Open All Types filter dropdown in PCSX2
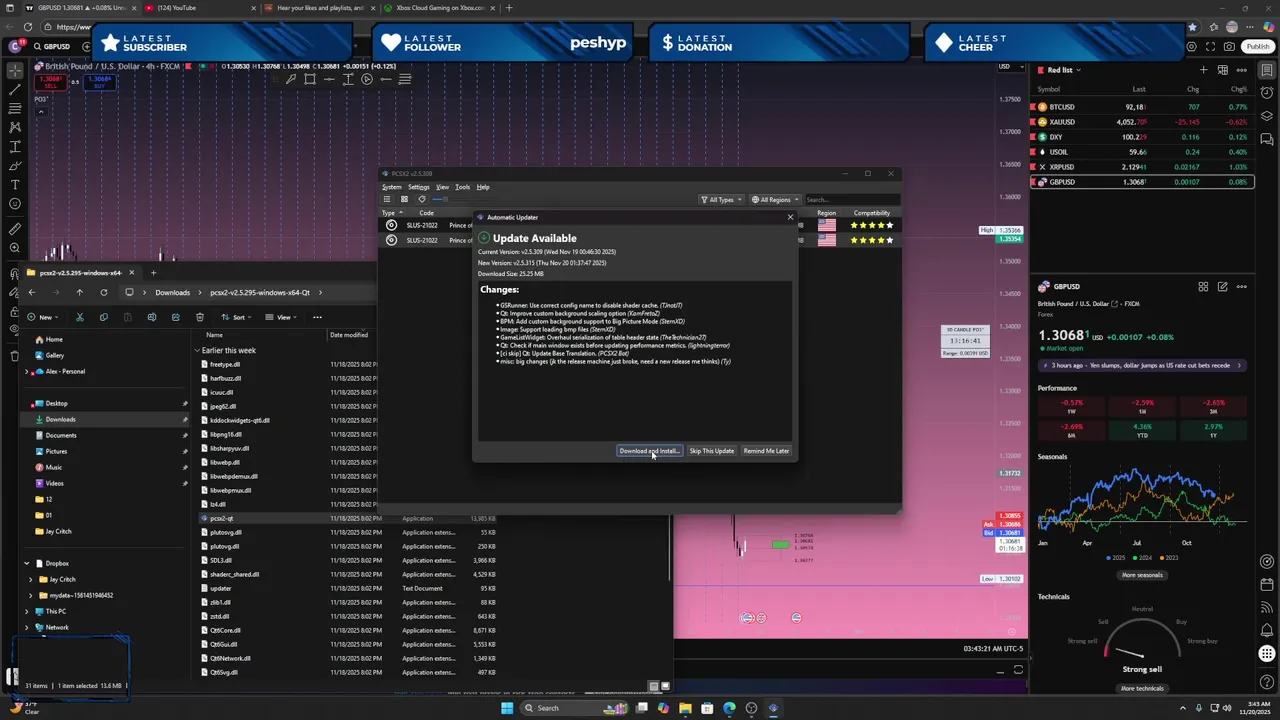The height and width of the screenshot is (720, 1280). coord(721,200)
